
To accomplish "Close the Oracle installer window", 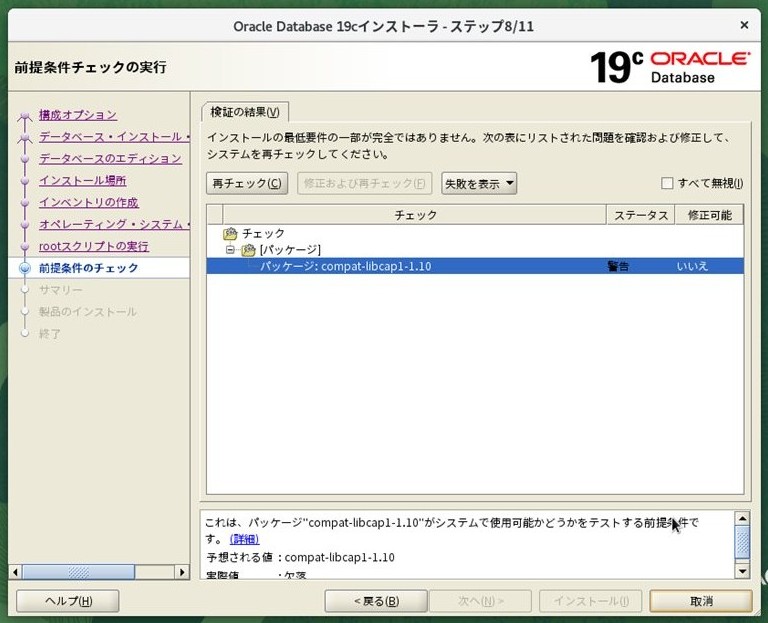I will tap(744, 25).
